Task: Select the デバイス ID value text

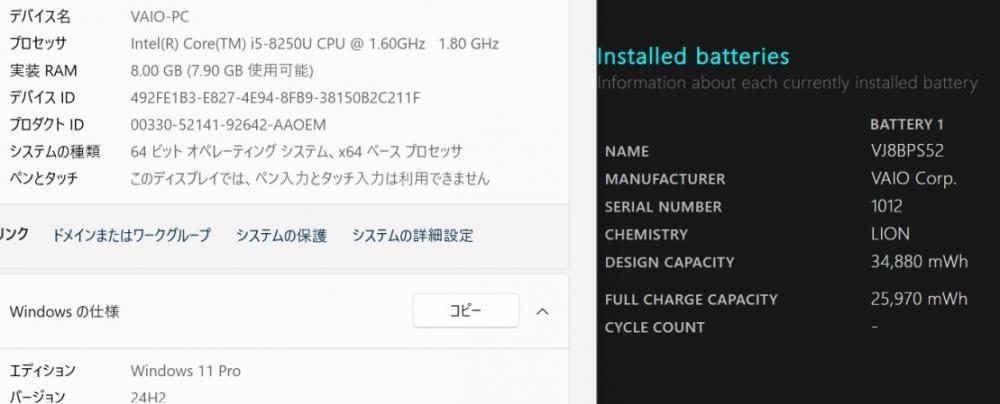Action: (x=275, y=98)
